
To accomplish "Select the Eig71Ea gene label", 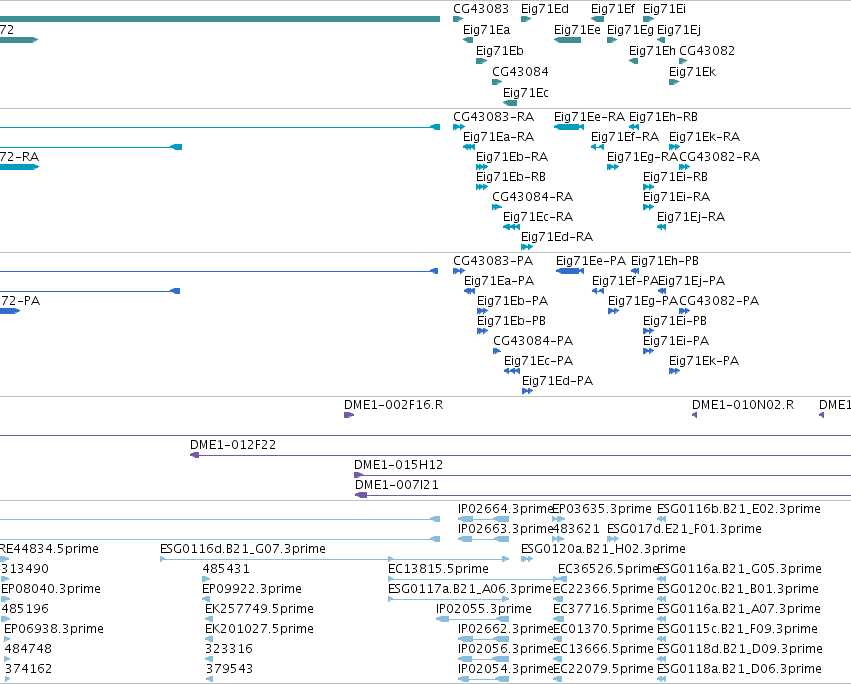I will tap(486, 30).
